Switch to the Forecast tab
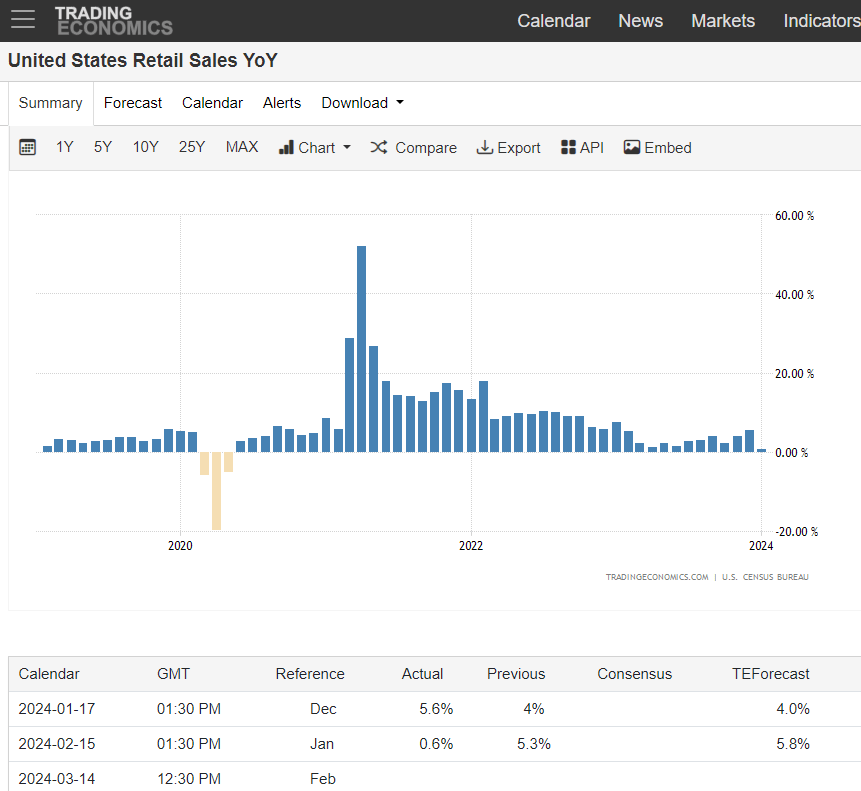 tap(133, 103)
